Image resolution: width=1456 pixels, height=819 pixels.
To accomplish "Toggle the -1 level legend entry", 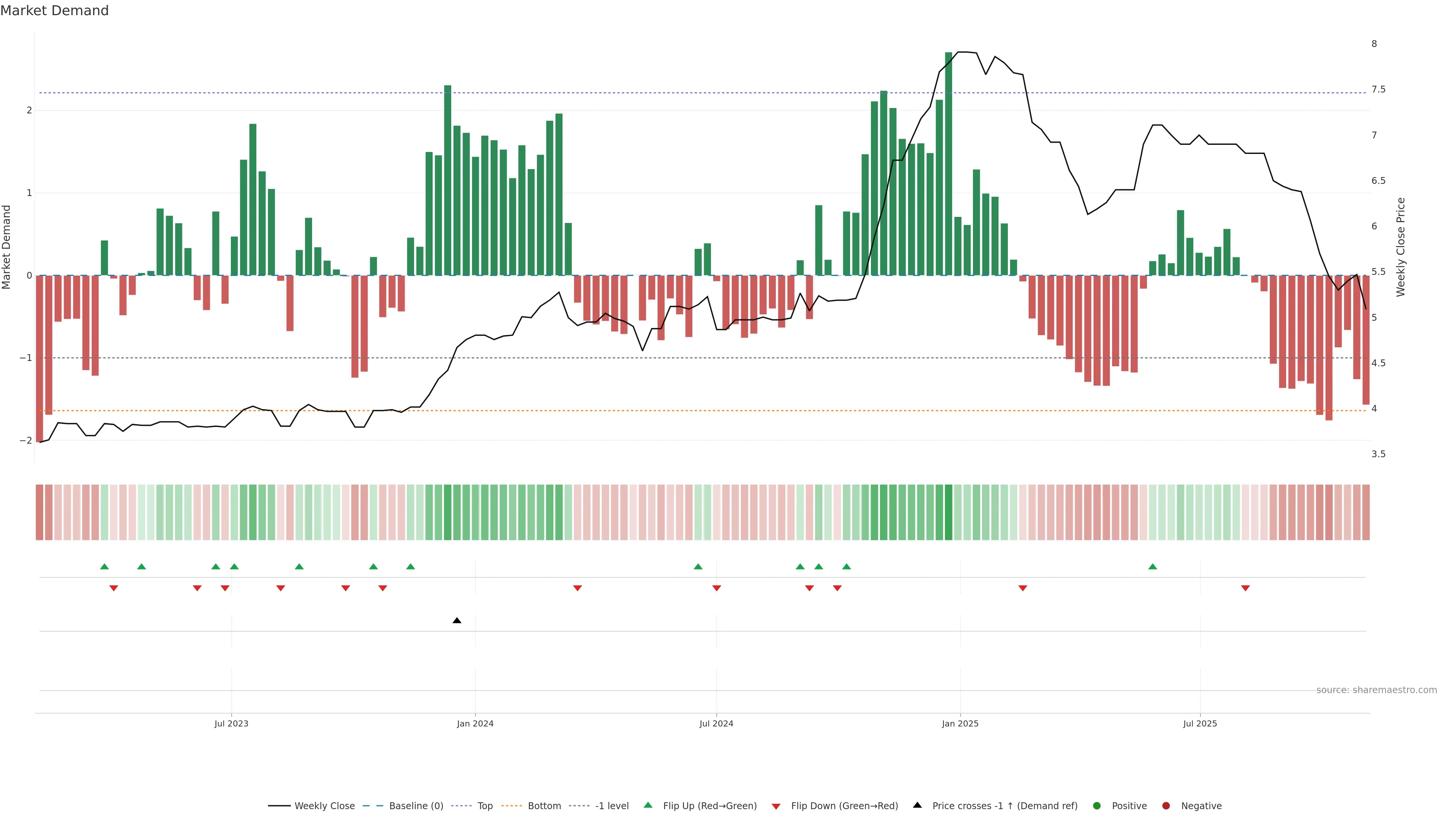I will [612, 806].
